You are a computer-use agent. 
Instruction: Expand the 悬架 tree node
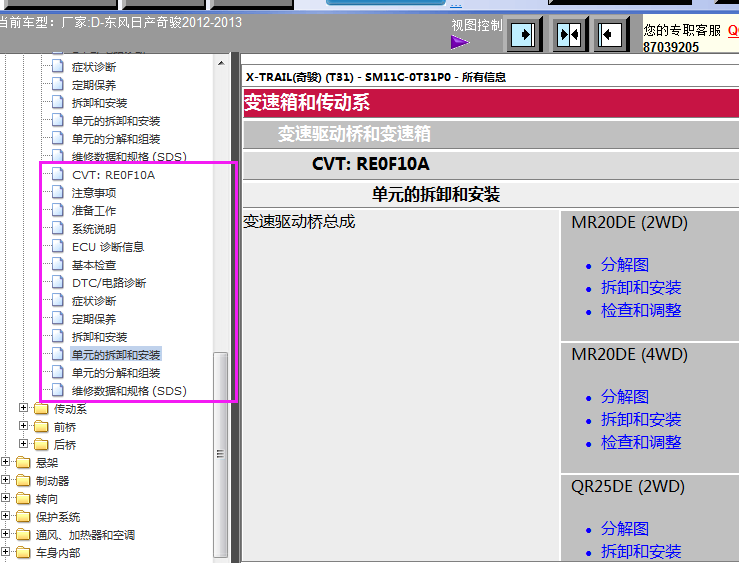pyautogui.click(x=5, y=462)
